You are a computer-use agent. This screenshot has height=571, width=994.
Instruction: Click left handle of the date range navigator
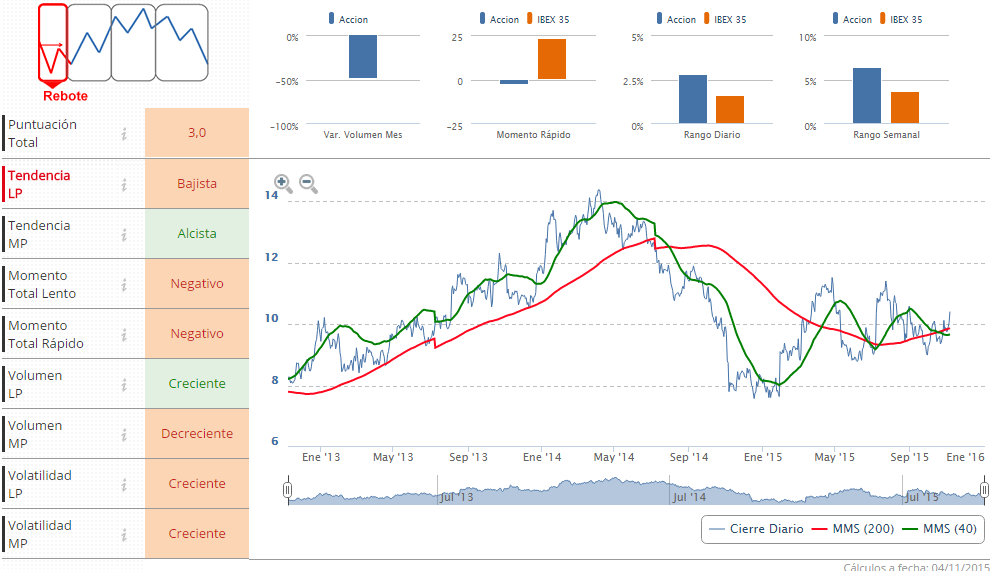287,490
